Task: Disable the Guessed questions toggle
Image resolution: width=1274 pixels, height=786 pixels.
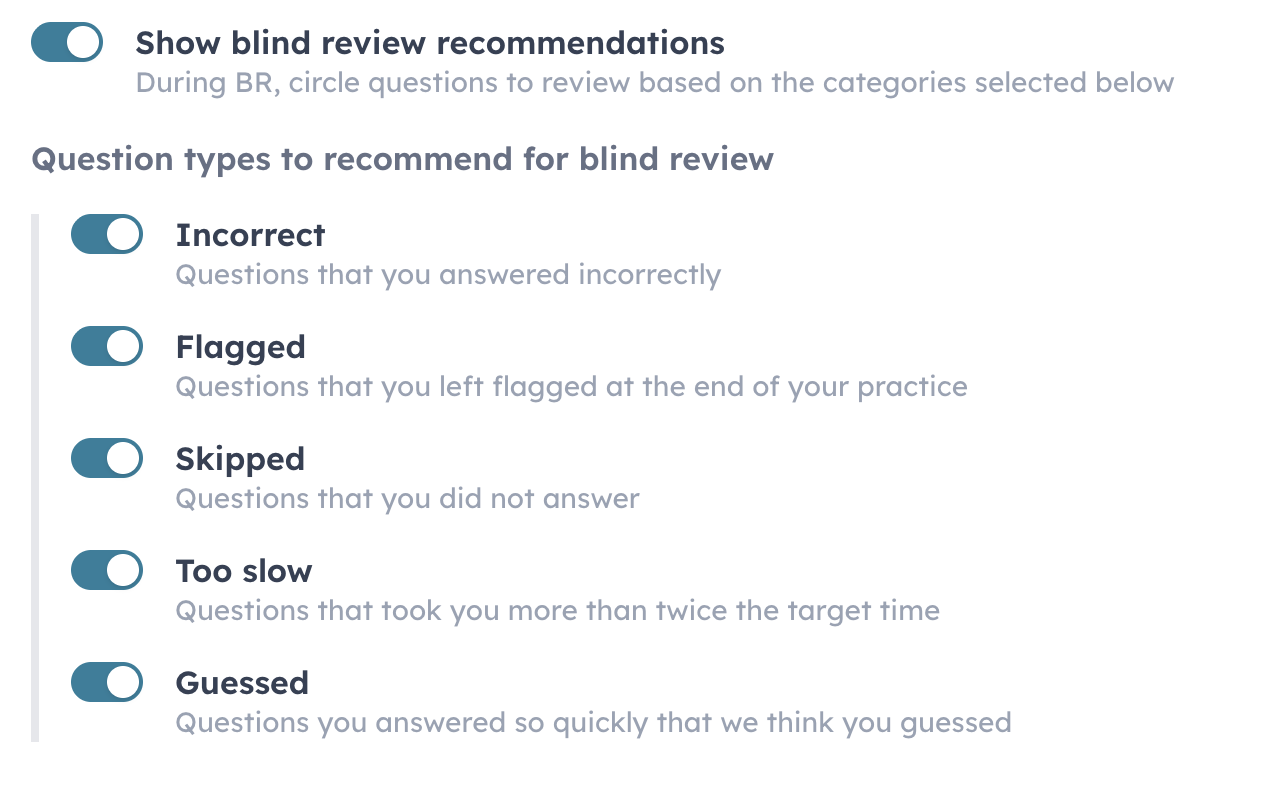Action: pyautogui.click(x=107, y=683)
